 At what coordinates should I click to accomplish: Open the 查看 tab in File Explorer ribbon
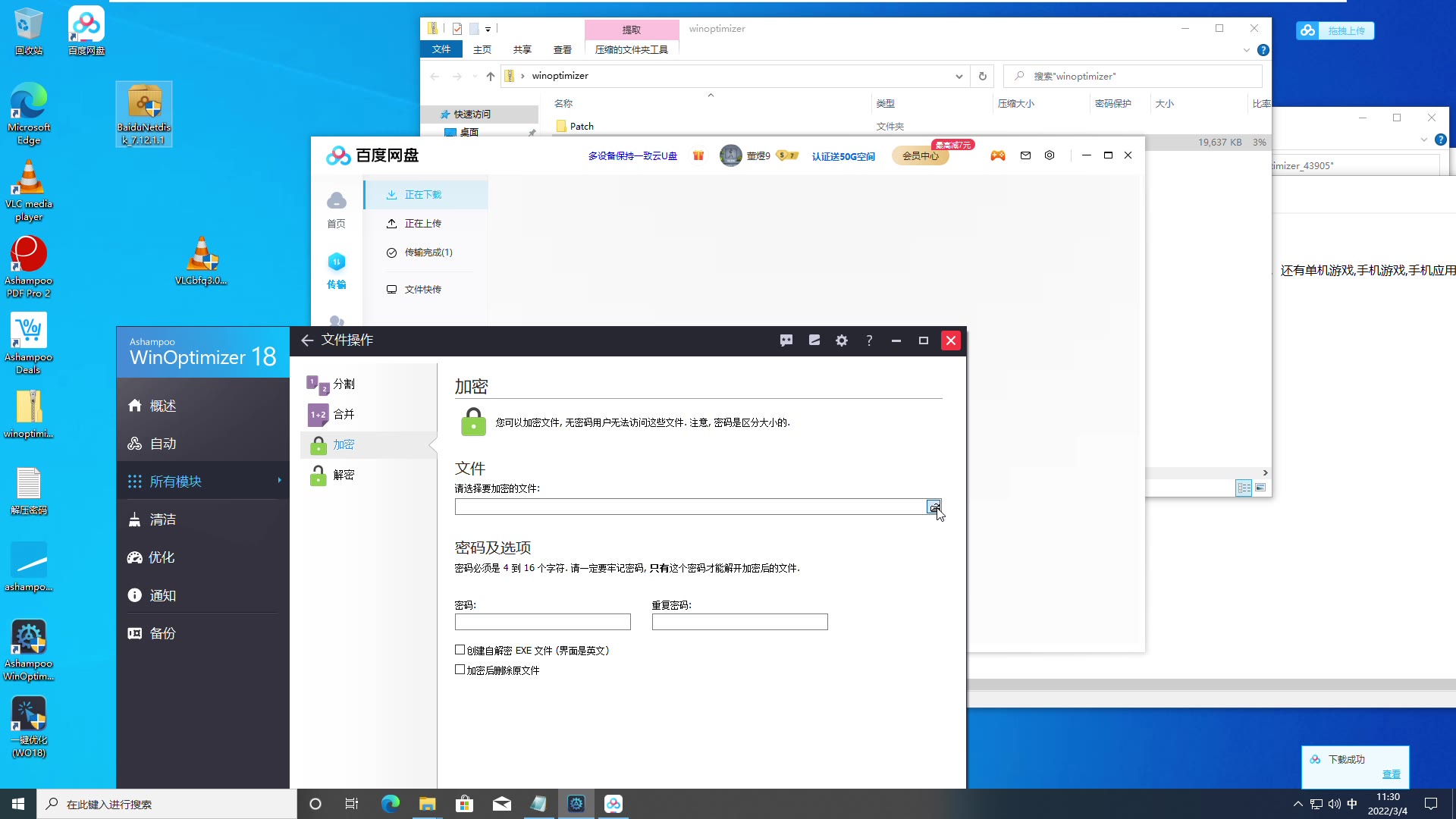(563, 49)
